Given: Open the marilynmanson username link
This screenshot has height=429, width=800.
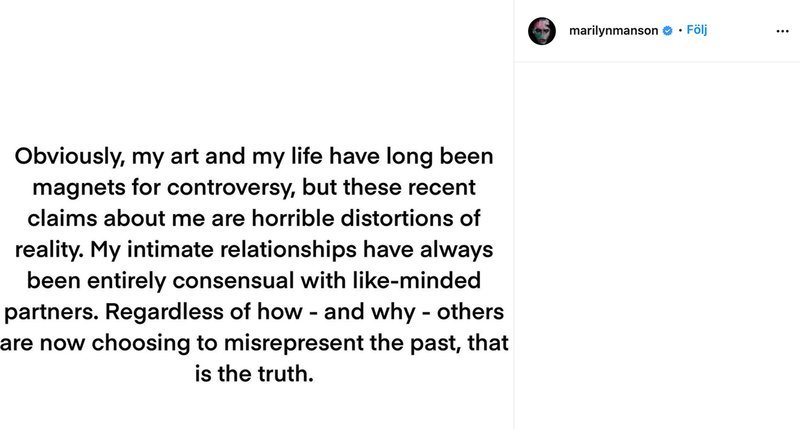Looking at the screenshot, I should pyautogui.click(x=613, y=31).
